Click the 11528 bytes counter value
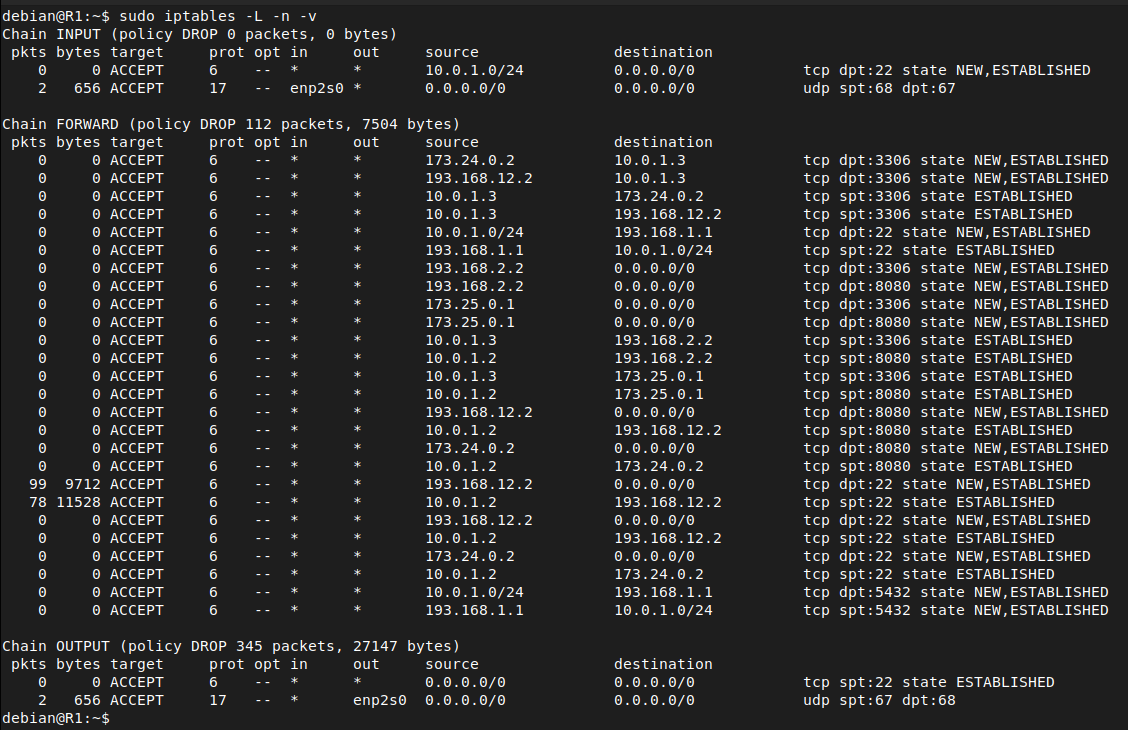 tap(78, 502)
